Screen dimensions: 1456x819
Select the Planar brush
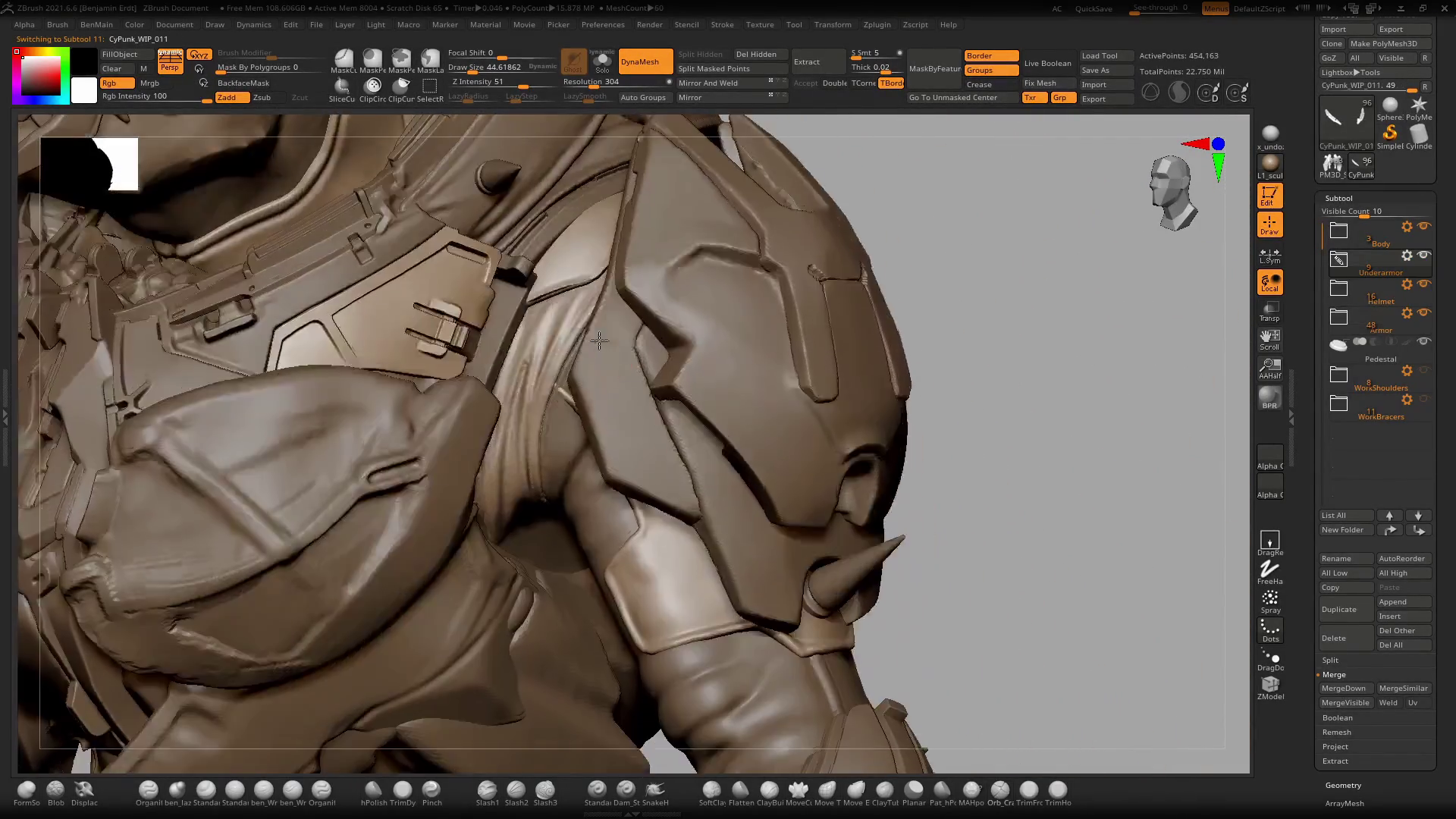(914, 793)
